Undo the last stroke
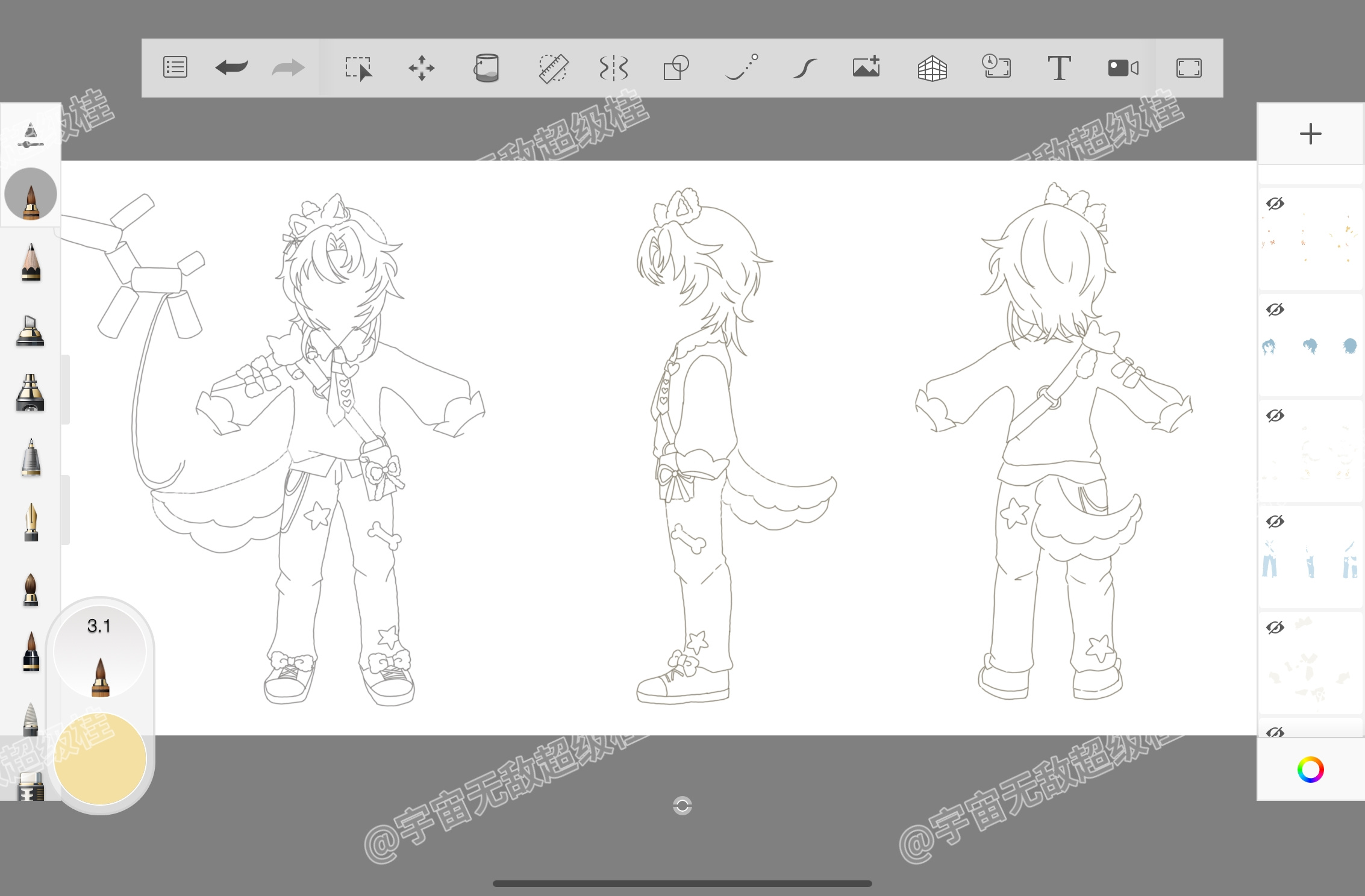1365x896 pixels. 231,67
